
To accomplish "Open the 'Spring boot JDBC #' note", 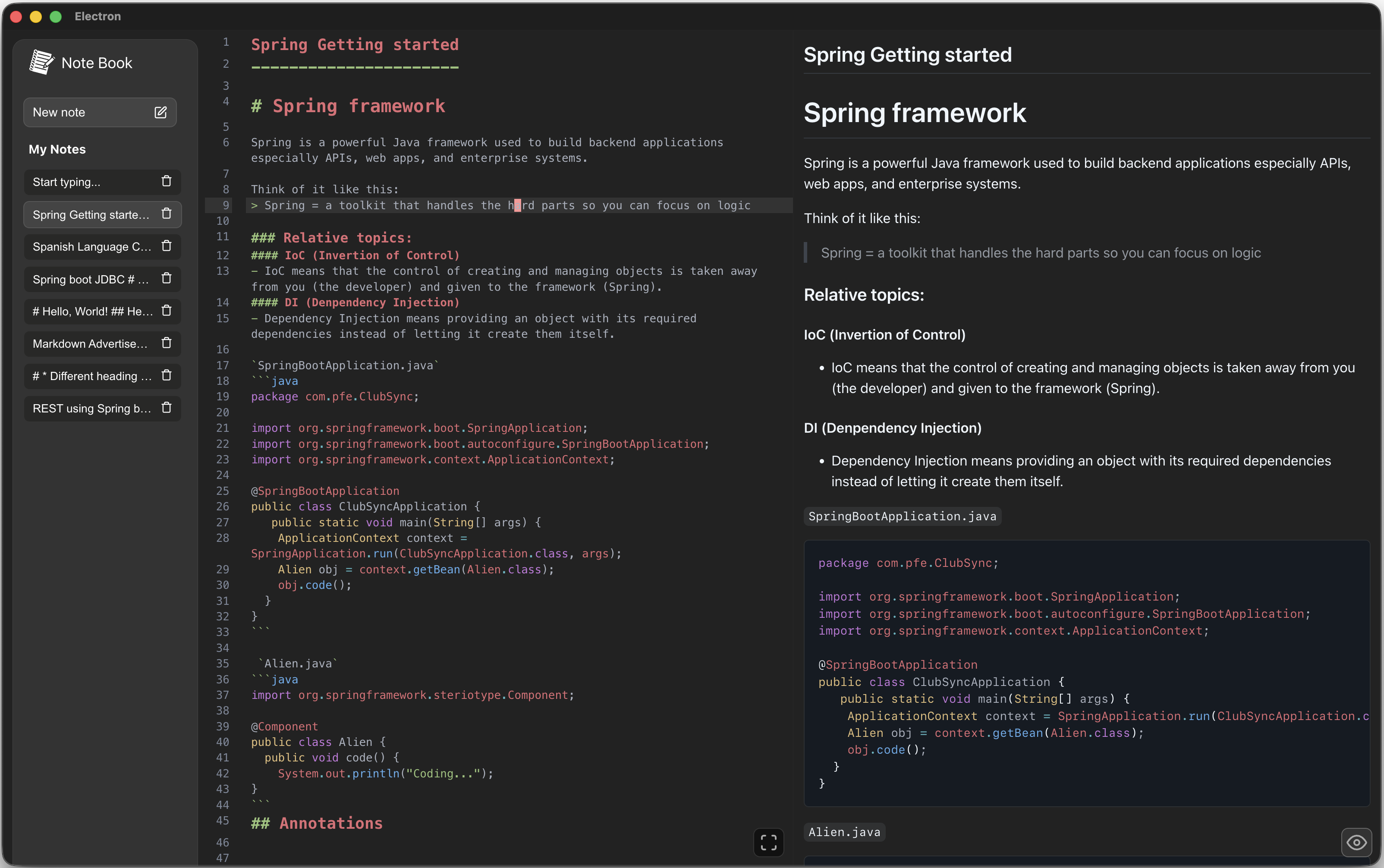I will [x=92, y=279].
